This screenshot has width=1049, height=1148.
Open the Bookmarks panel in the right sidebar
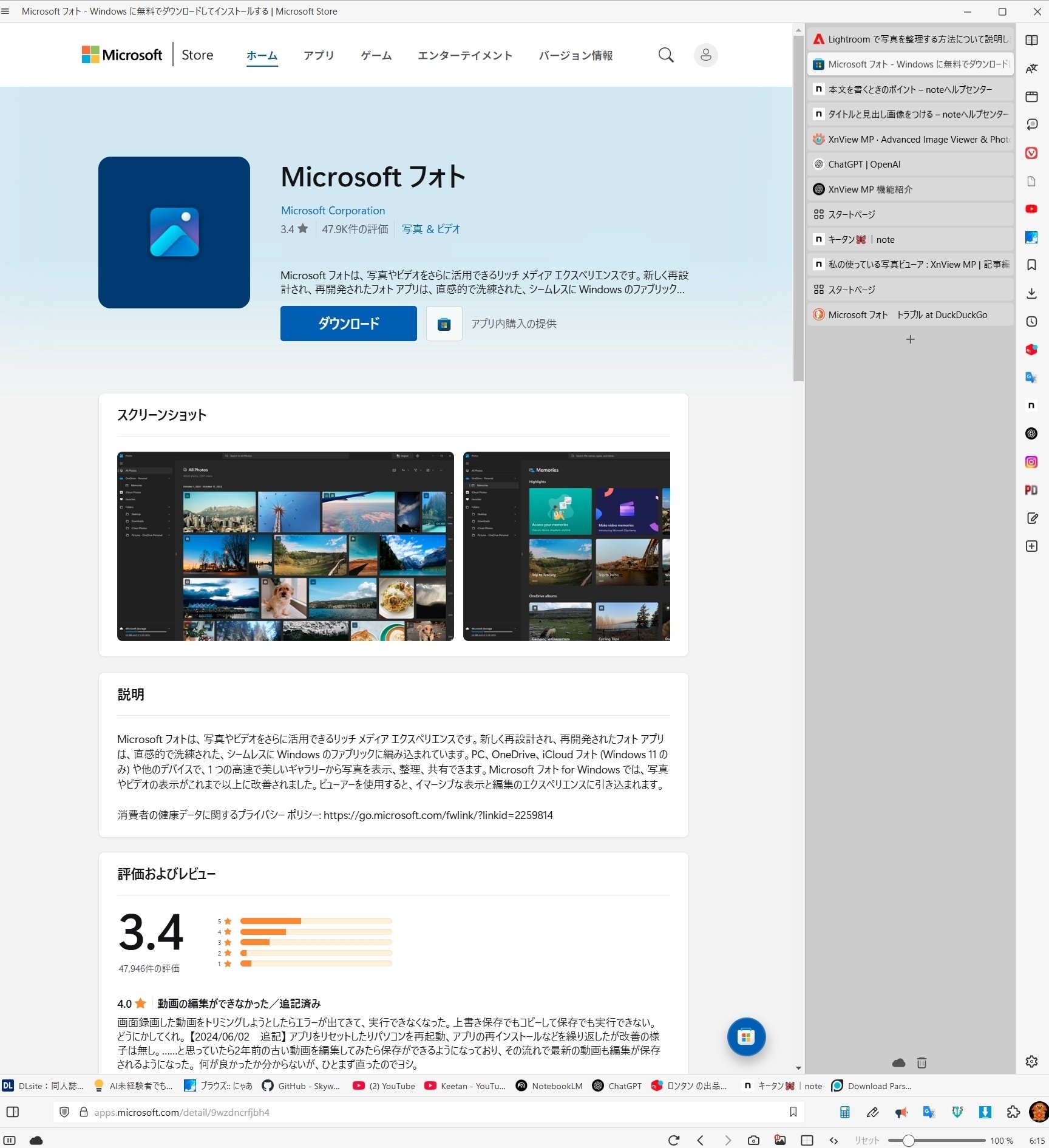coord(1031,264)
